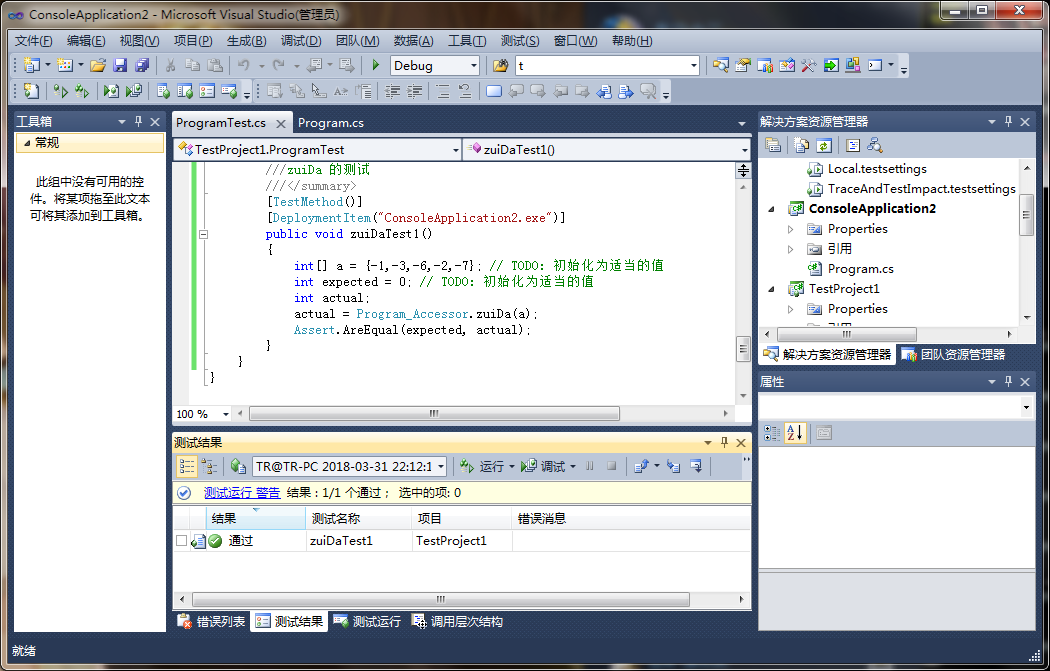Sort properties alphabetically with the A-Z icon
The image size is (1050, 671).
(795, 433)
